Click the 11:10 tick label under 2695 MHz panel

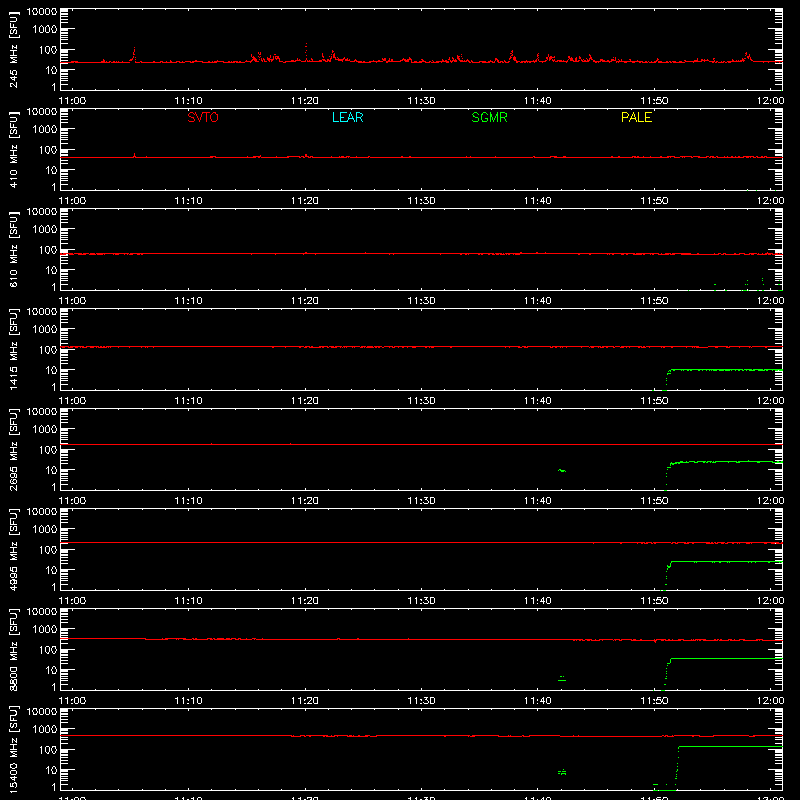click(x=188, y=501)
